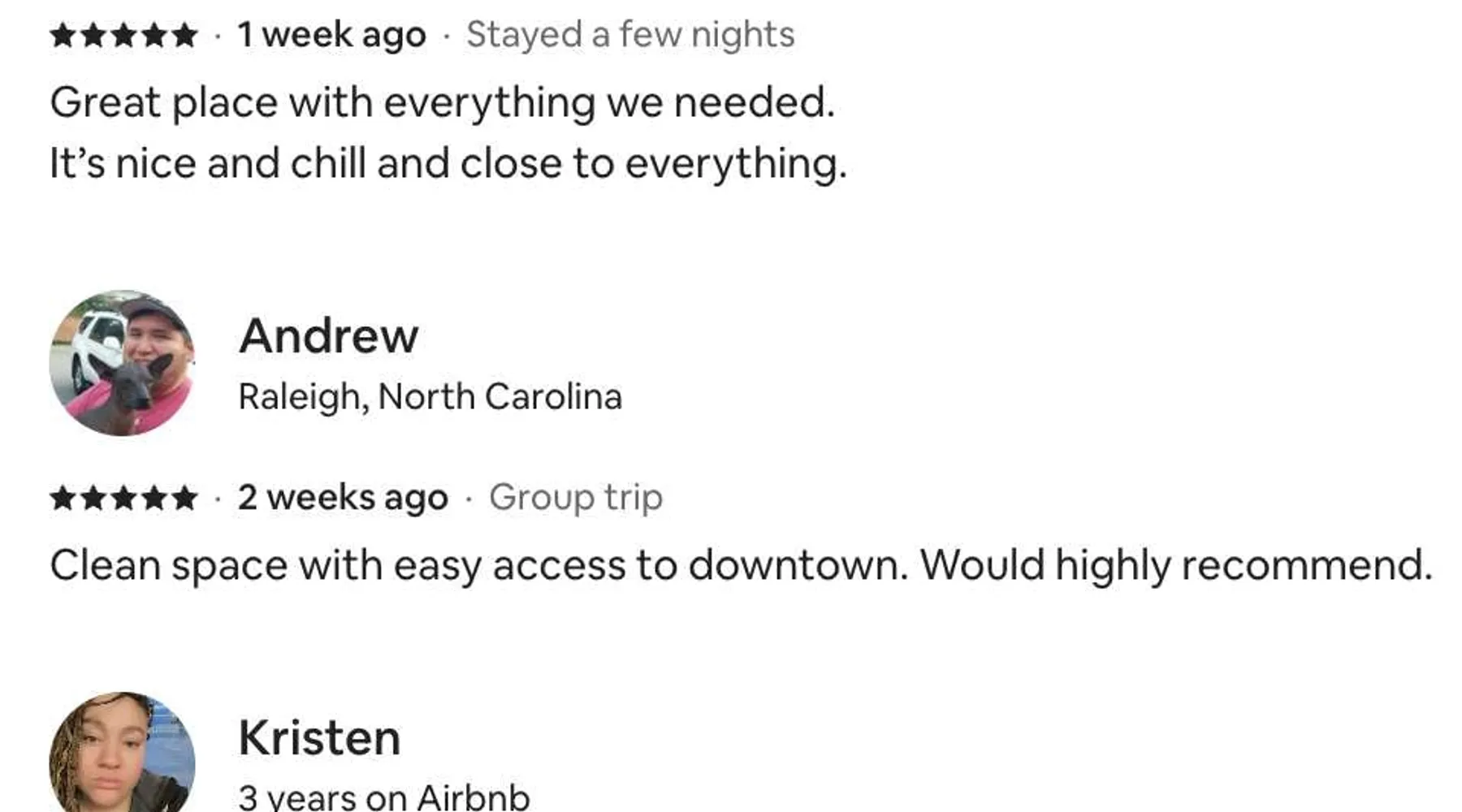
Task: Open the reviewer name Andrew
Action: click(x=328, y=336)
